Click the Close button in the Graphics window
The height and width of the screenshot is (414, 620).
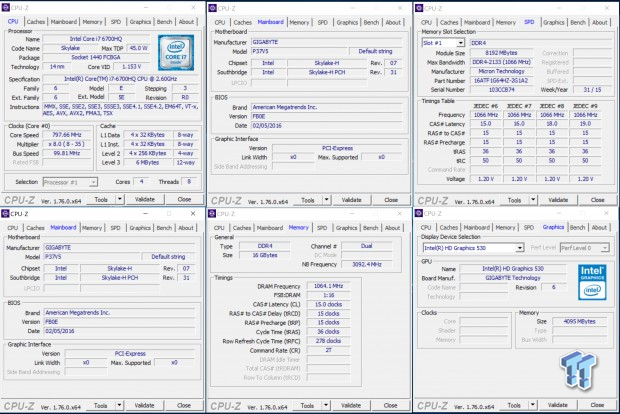coord(597,405)
